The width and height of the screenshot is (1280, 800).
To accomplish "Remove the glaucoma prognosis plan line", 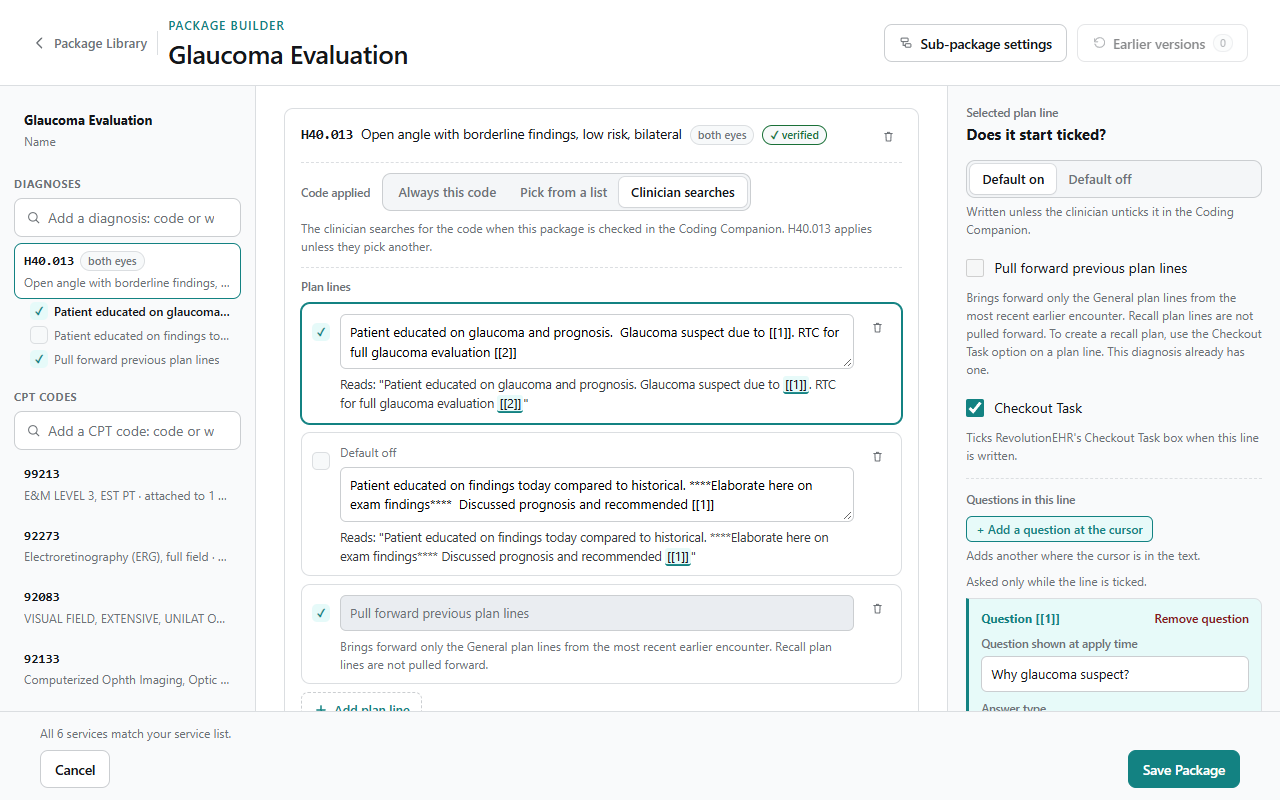I will tap(877, 327).
